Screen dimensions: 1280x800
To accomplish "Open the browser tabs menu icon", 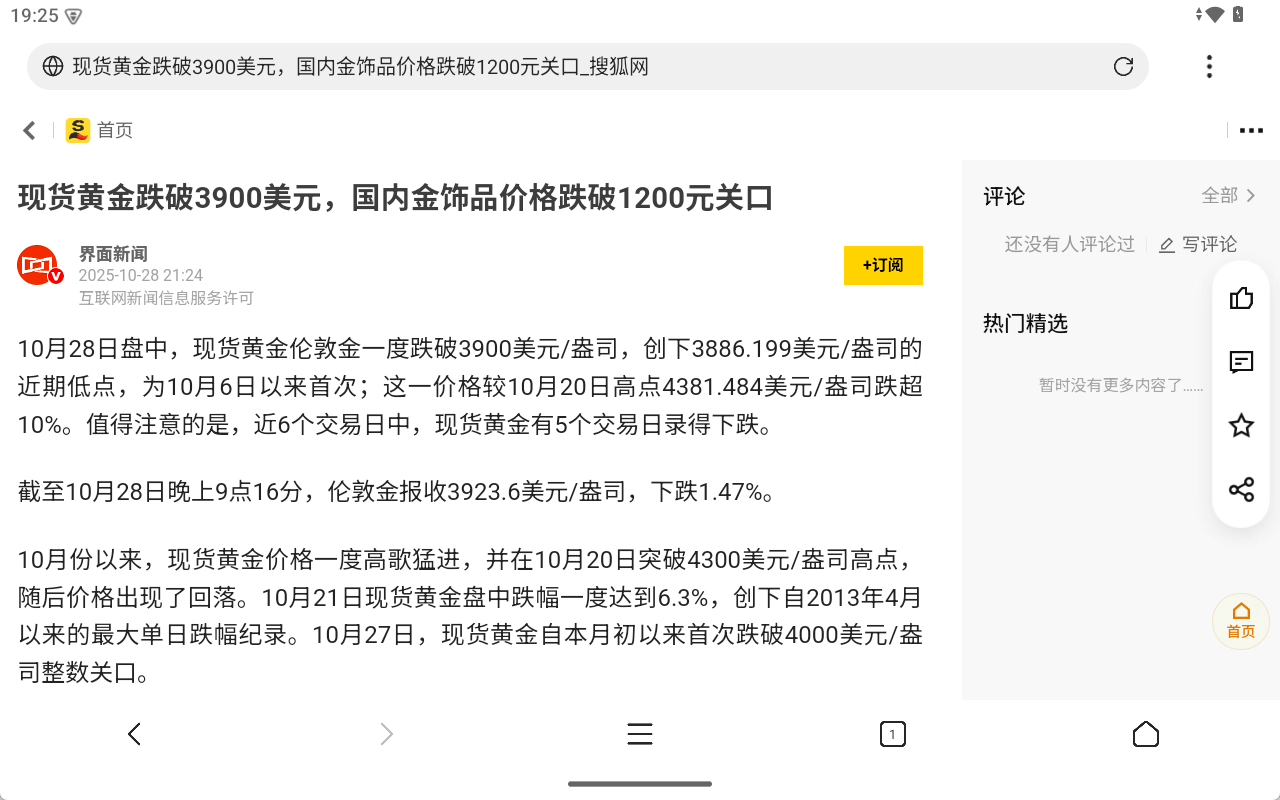I will (639, 733).
